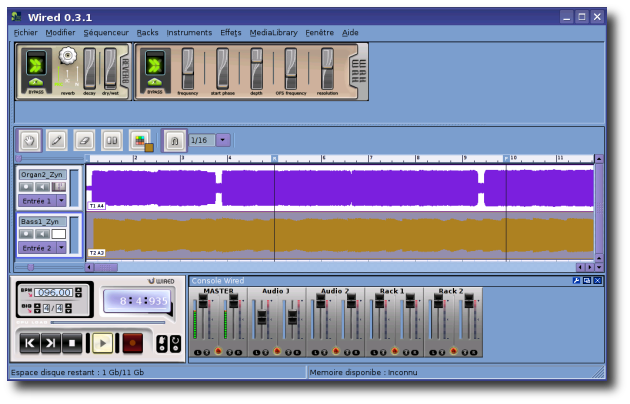Arm record on Organ2_Zyn track
This screenshot has height=404, width=630.
[26, 187]
